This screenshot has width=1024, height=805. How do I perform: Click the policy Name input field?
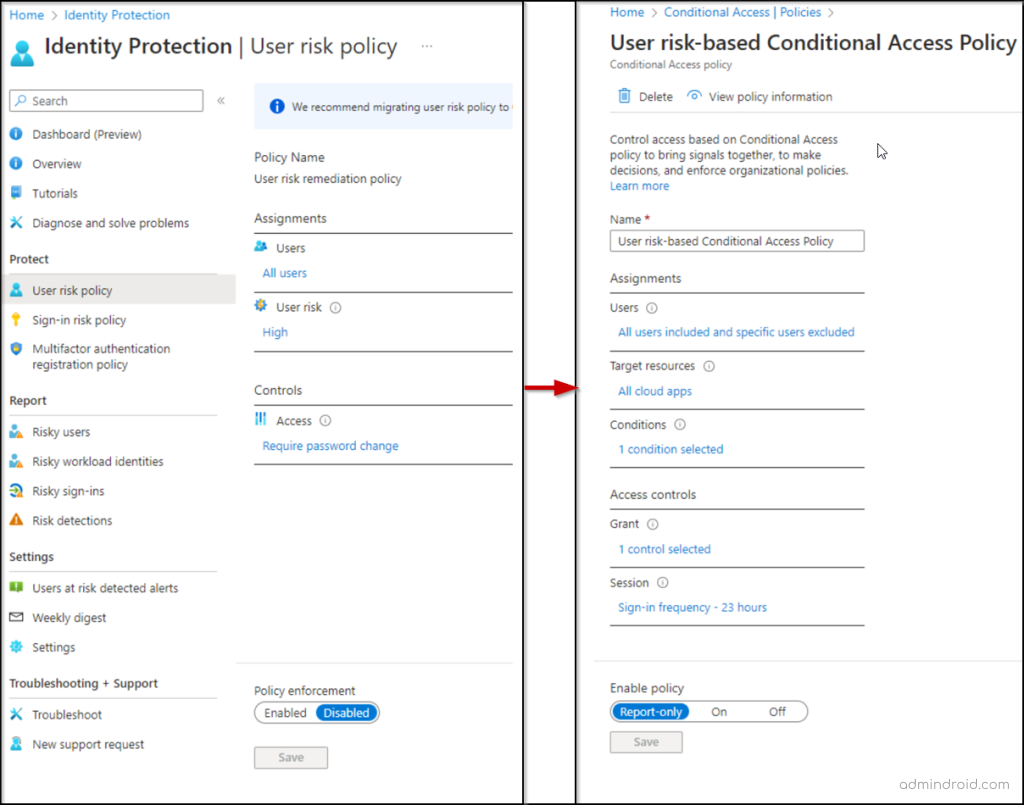click(x=736, y=240)
